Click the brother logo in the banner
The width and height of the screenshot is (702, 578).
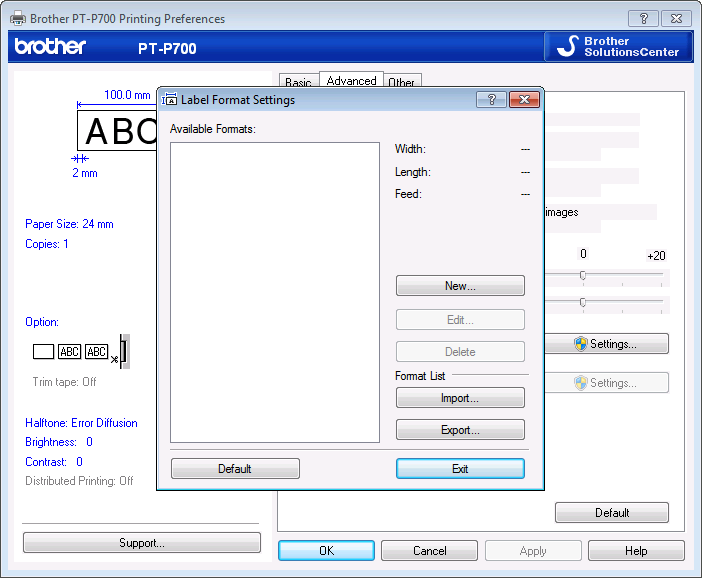pos(50,46)
